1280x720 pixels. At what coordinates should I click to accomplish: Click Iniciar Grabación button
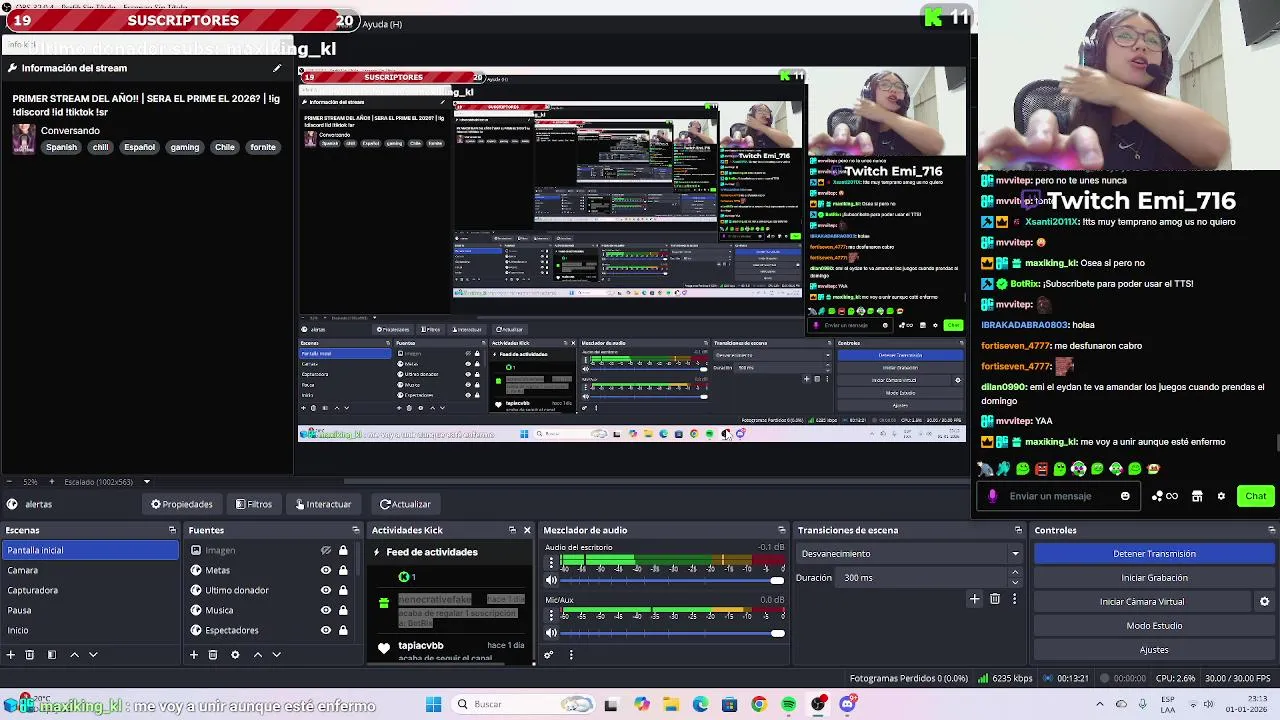coord(1154,578)
